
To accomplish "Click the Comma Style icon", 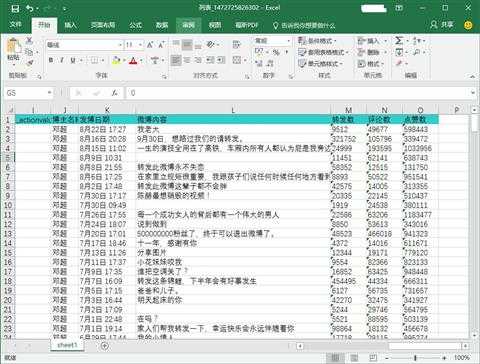I will tap(286, 52).
